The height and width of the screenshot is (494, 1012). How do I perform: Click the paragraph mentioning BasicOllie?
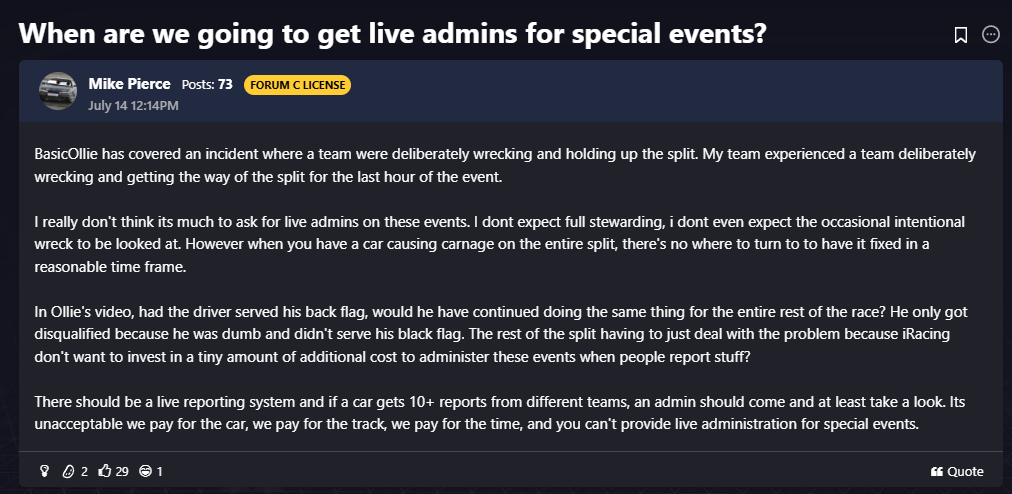coord(505,165)
